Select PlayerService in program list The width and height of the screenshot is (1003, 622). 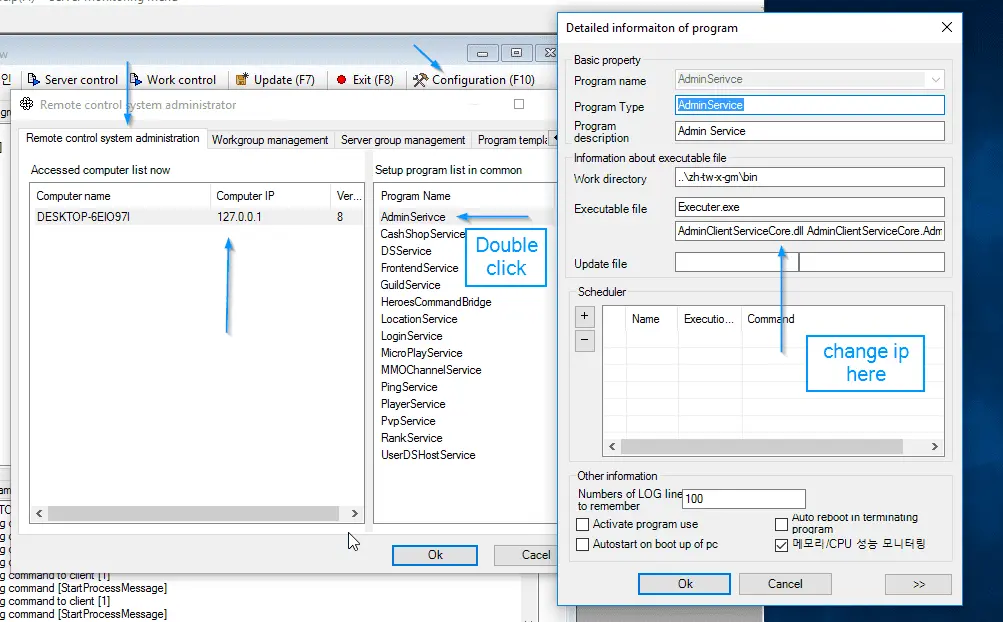pos(413,404)
